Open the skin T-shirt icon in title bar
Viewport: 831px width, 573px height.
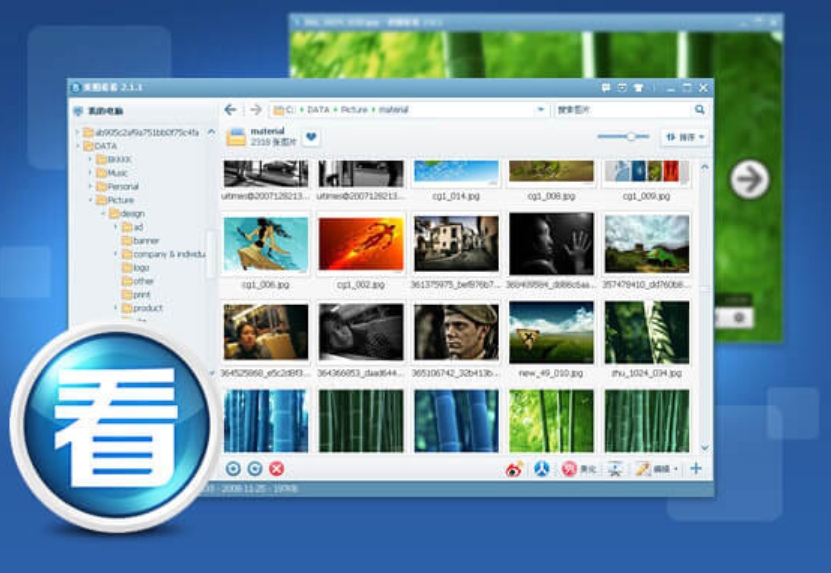click(x=639, y=87)
